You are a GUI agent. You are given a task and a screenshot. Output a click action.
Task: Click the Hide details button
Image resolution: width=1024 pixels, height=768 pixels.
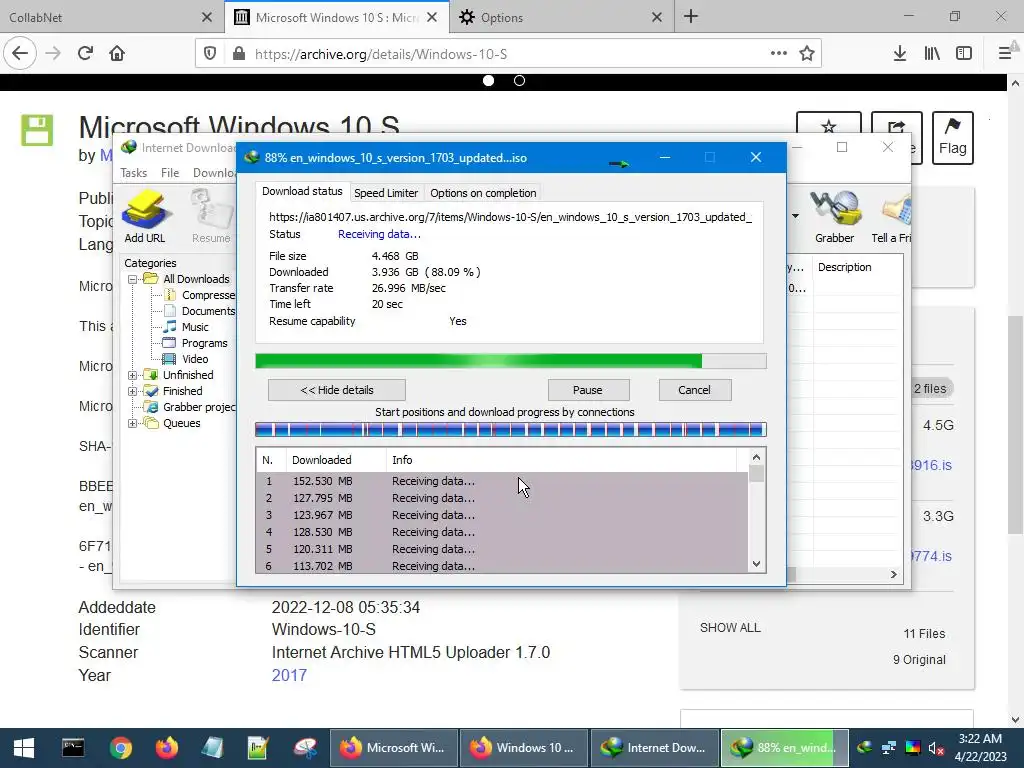point(337,390)
